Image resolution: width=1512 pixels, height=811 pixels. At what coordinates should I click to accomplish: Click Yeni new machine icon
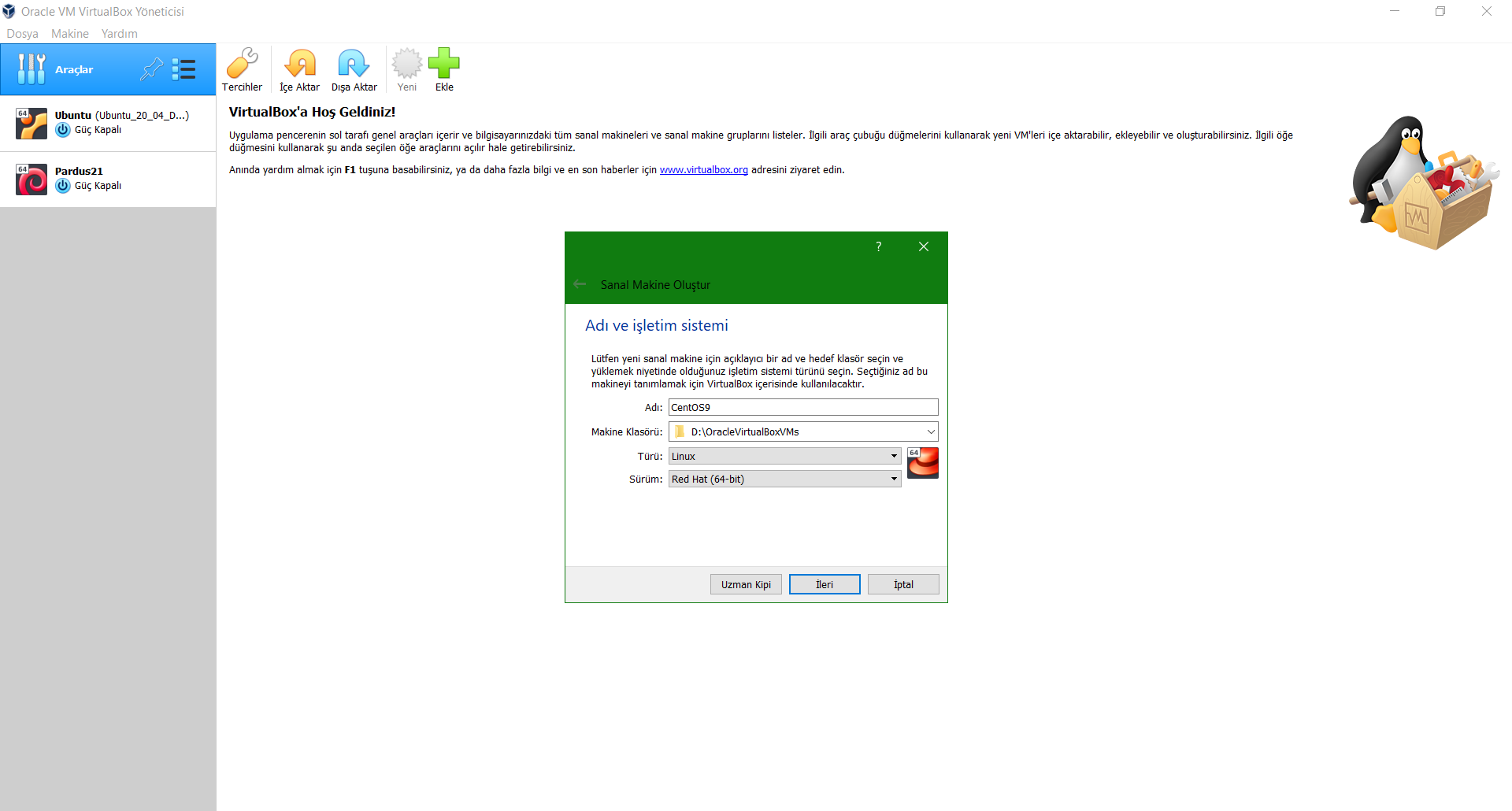407,70
